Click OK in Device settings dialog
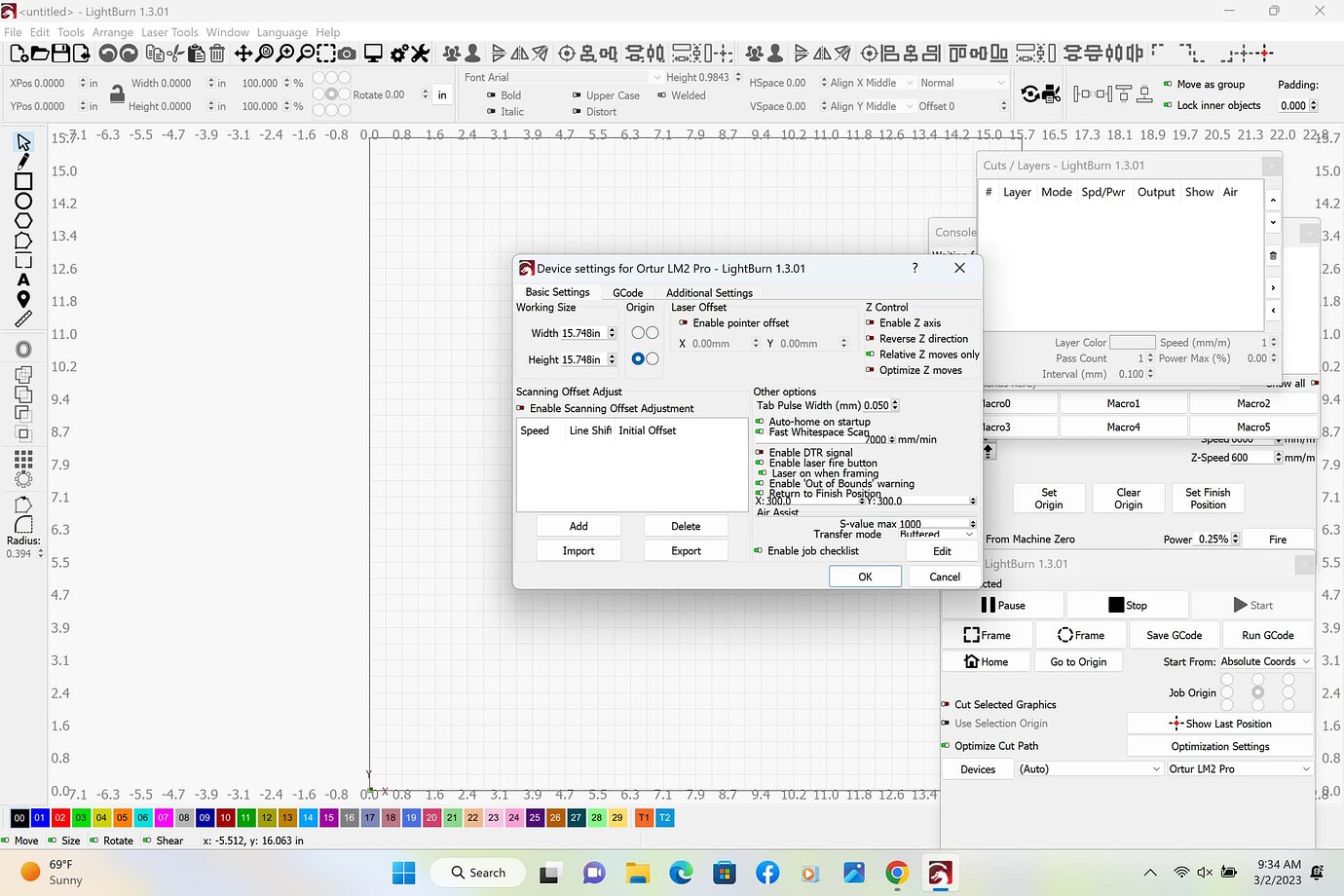Image resolution: width=1344 pixels, height=896 pixels. pos(865,577)
